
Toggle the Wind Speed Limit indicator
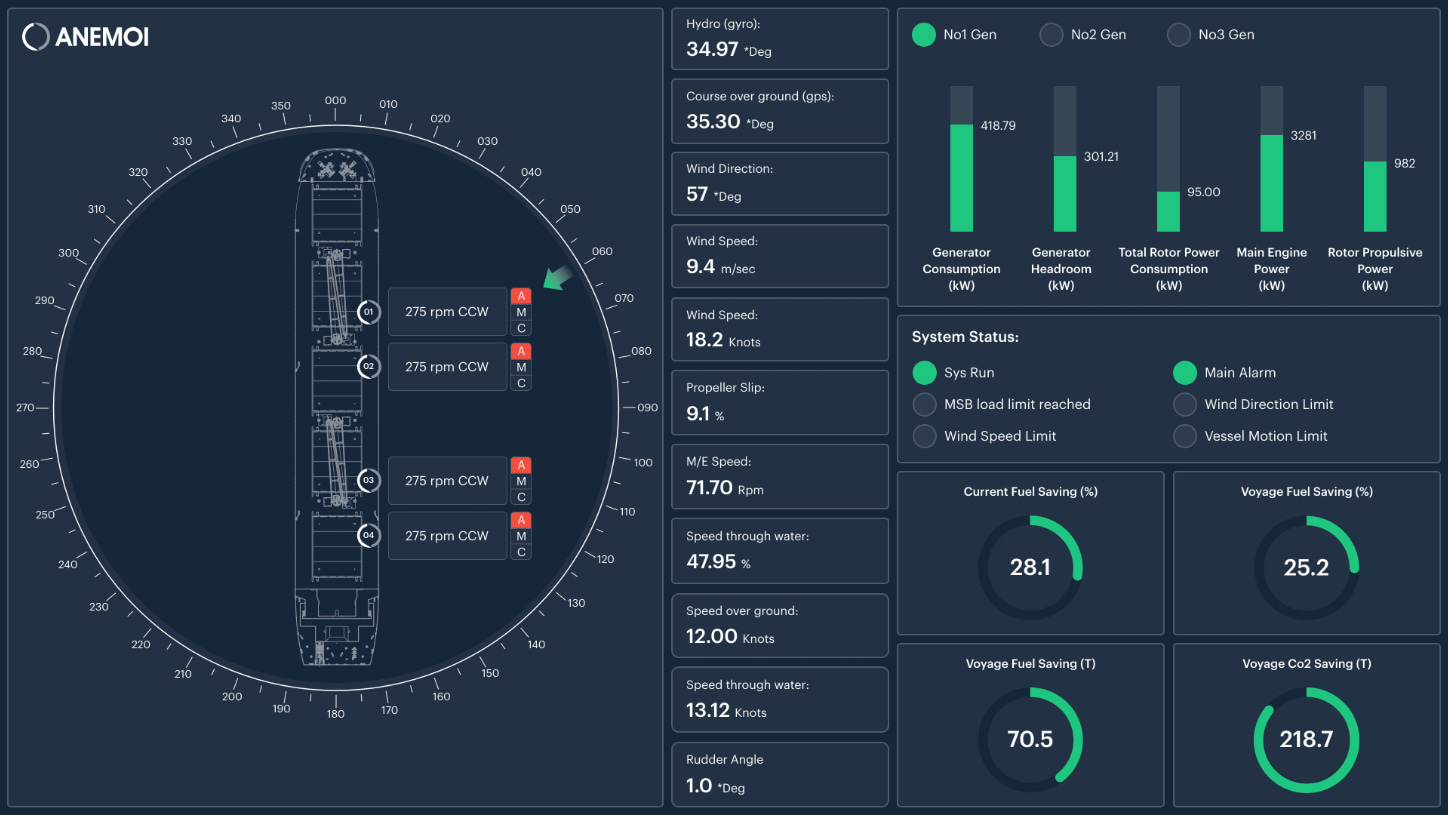tap(924, 437)
